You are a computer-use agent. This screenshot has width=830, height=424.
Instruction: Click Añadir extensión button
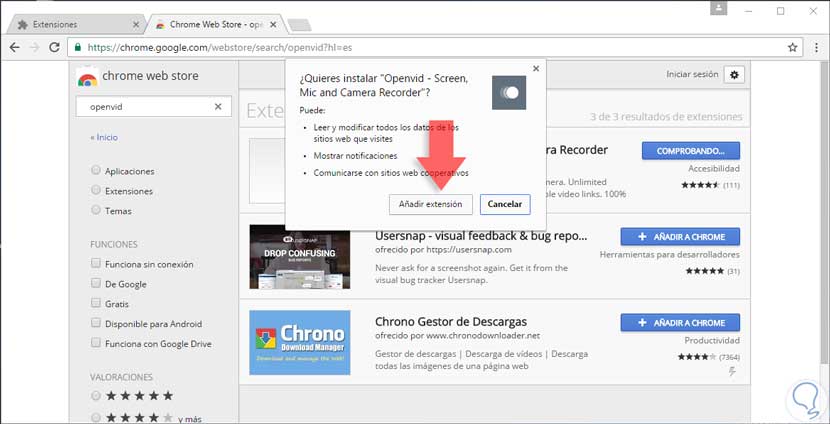point(430,204)
